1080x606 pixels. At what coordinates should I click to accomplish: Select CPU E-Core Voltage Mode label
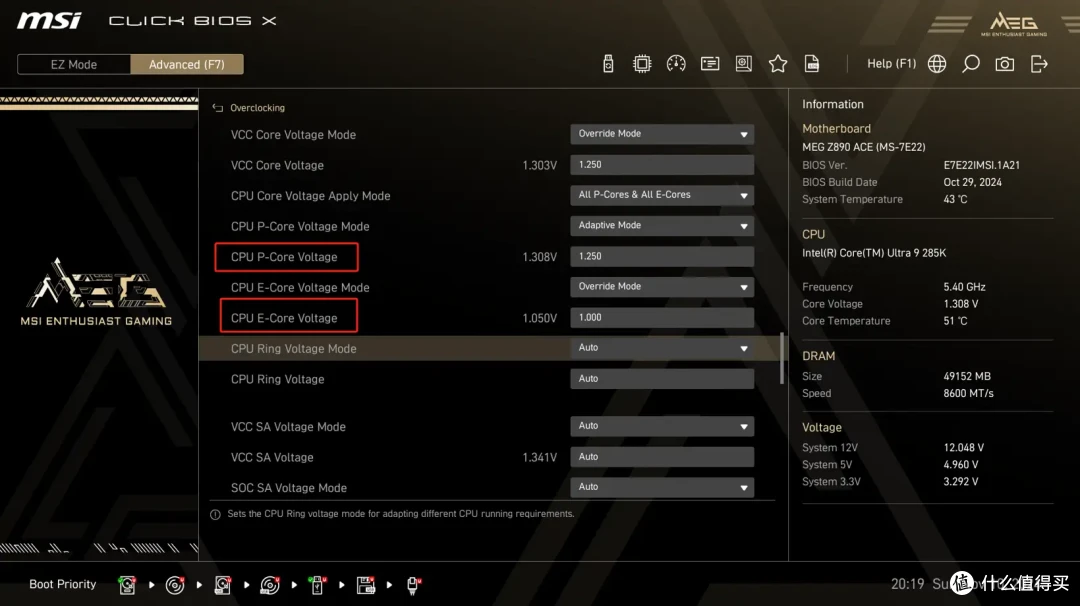click(300, 288)
